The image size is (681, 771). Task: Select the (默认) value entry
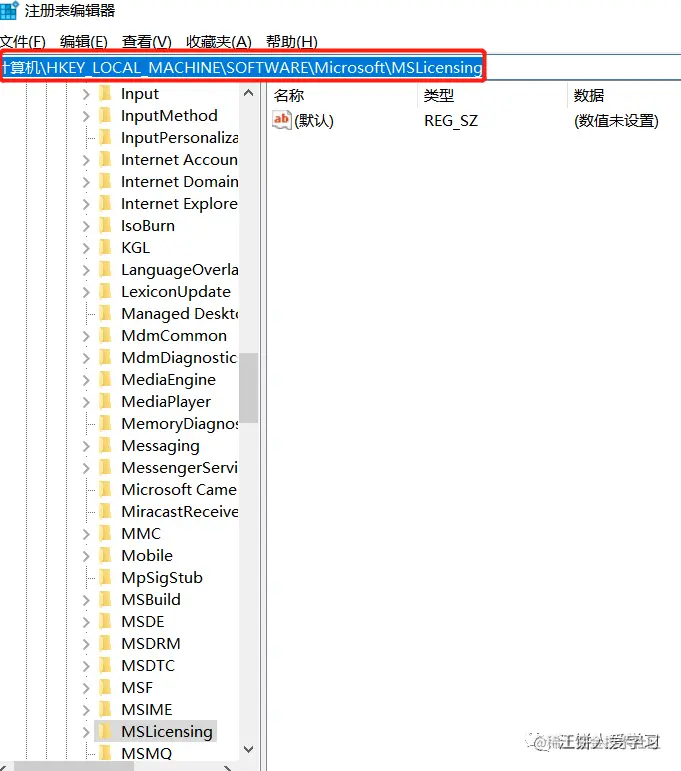click(314, 120)
